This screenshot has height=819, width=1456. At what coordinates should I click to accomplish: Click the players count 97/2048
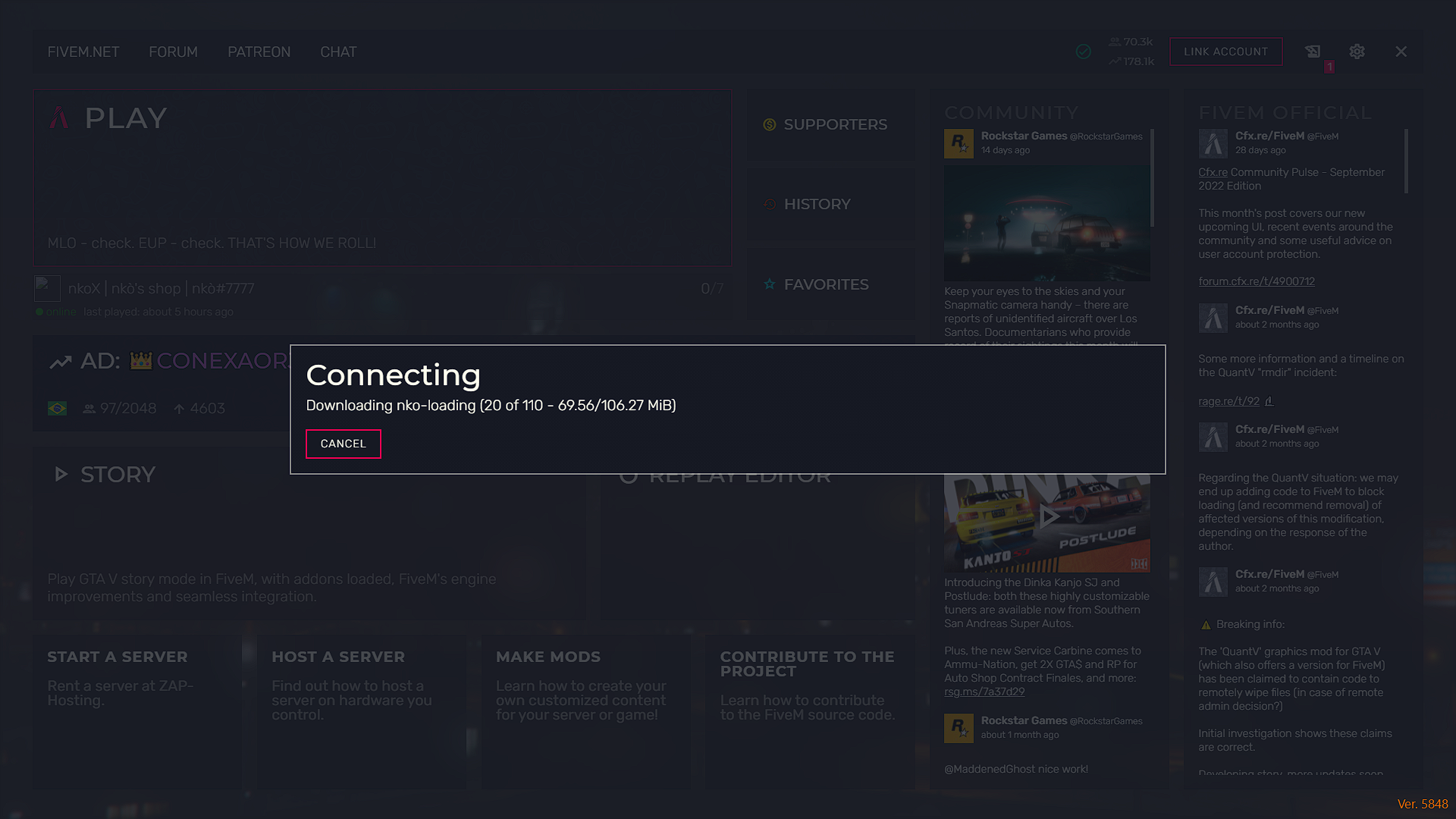click(x=120, y=409)
